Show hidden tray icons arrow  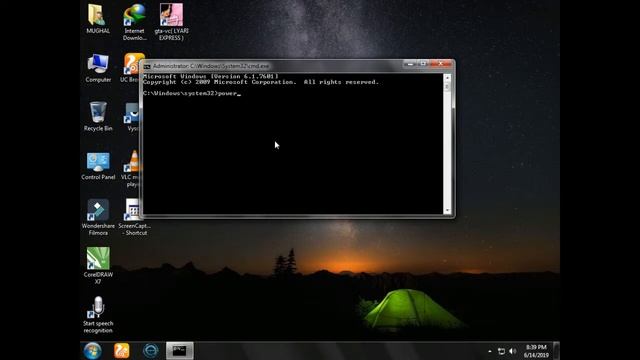point(490,351)
